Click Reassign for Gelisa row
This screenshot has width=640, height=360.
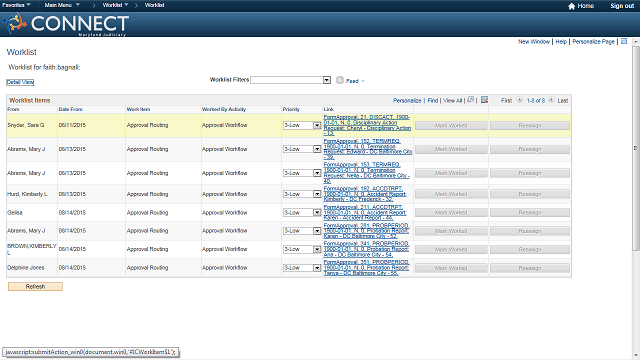(x=530, y=213)
